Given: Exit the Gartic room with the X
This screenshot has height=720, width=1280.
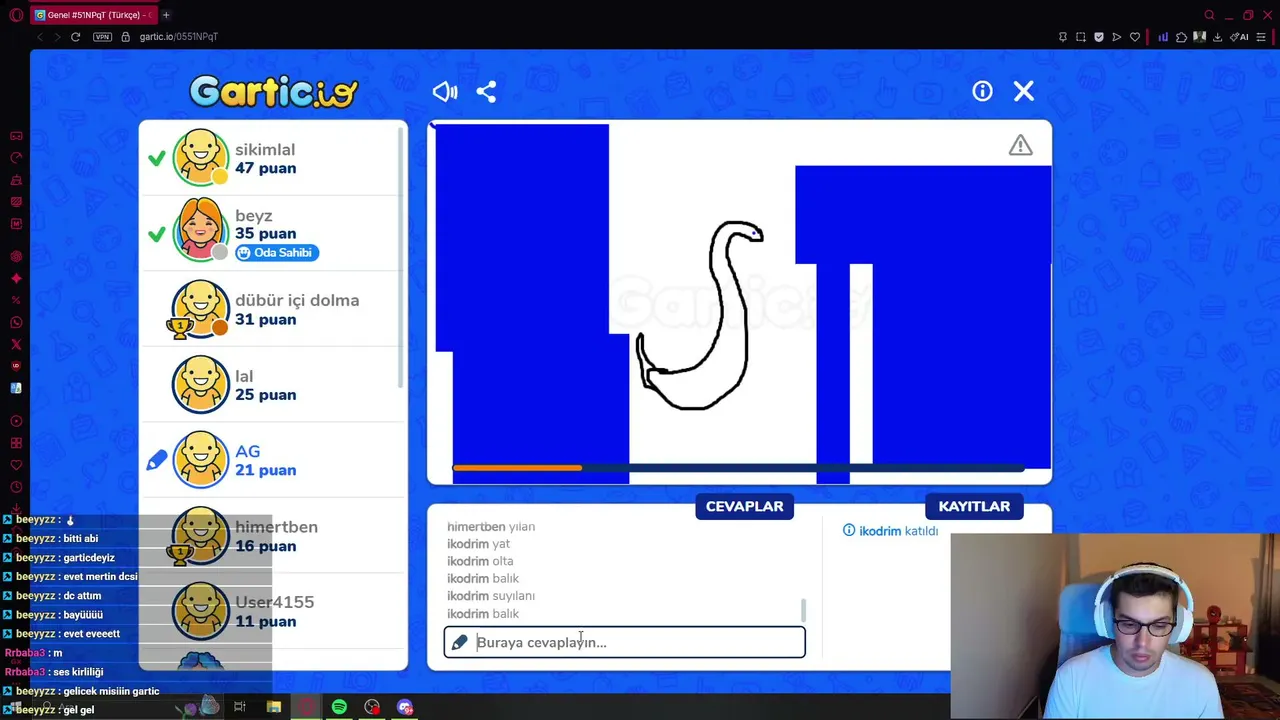Looking at the screenshot, I should pyautogui.click(x=1023, y=91).
